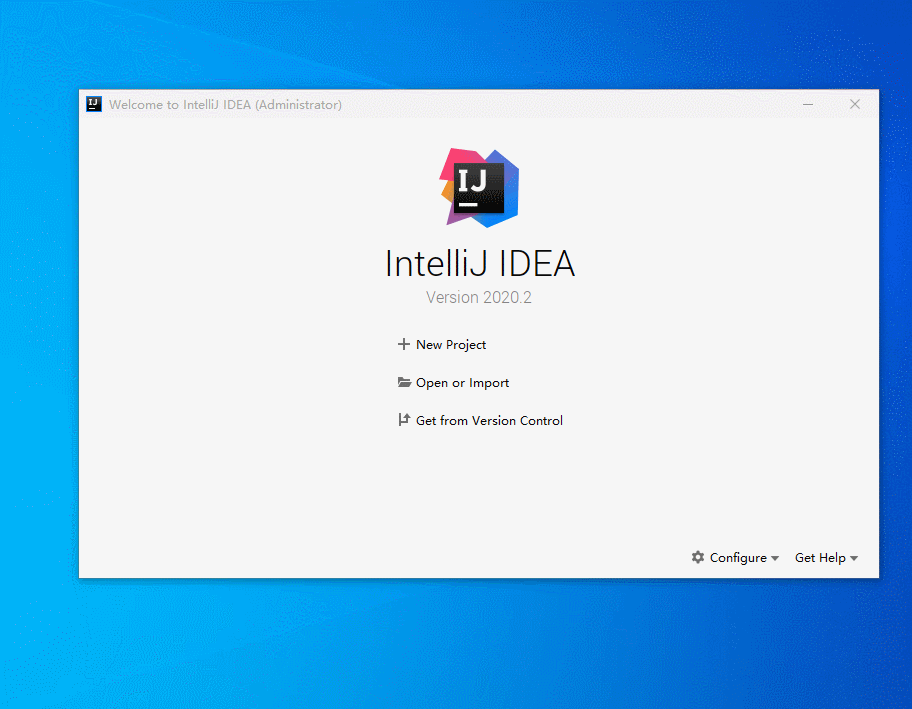The width and height of the screenshot is (912, 709).
Task: Click the large IntelliJ IDEA logo
Action: [x=479, y=188]
